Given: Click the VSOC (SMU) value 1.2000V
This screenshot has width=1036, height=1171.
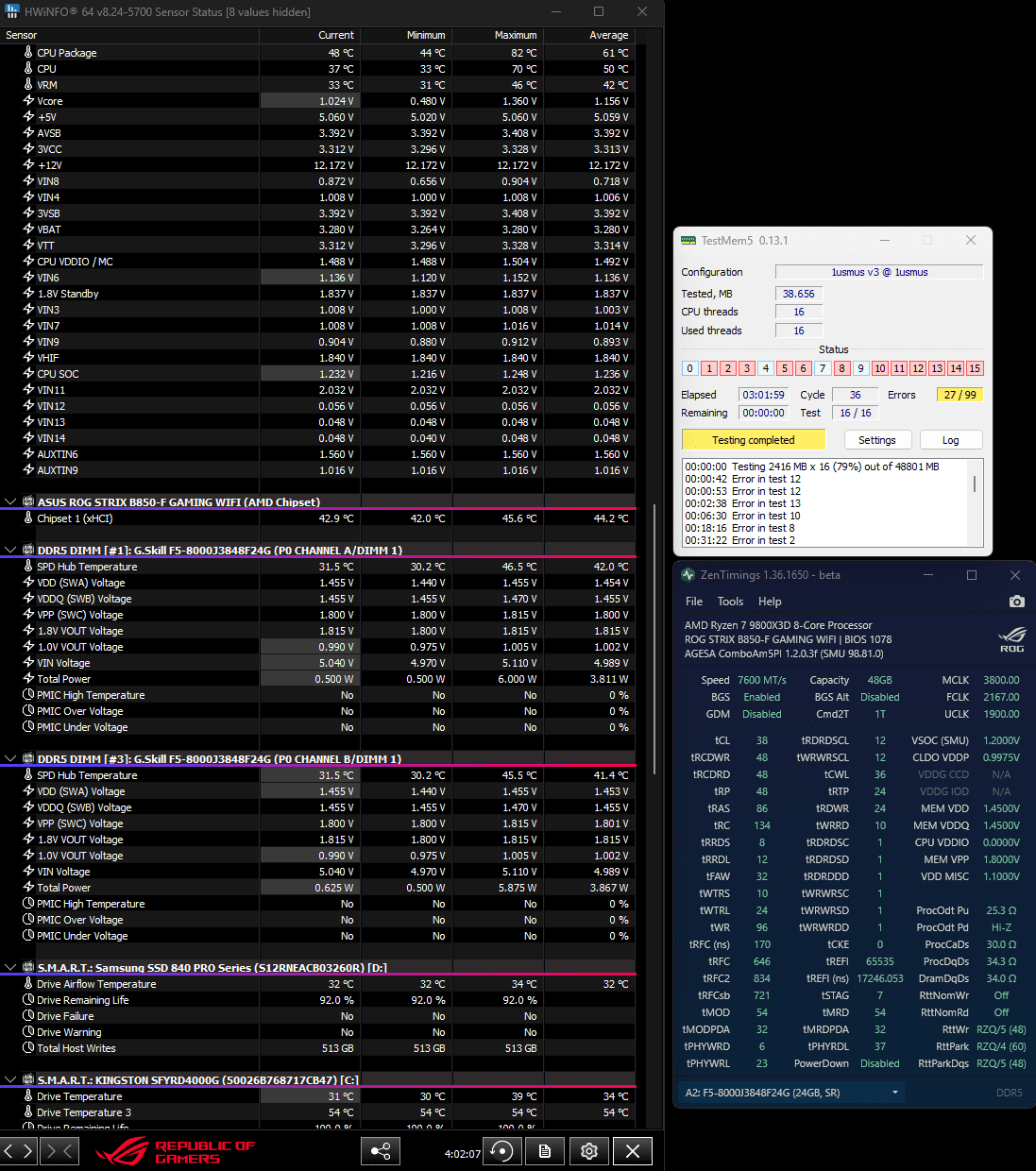Looking at the screenshot, I should [x=1001, y=740].
